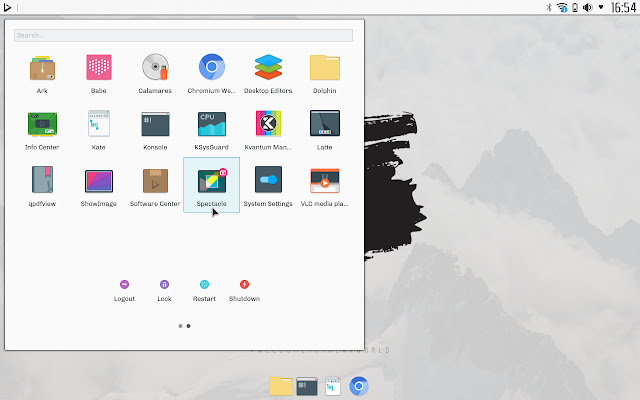Open the volume tray icon
Viewport: 640px width, 400px height.
click(x=587, y=7)
